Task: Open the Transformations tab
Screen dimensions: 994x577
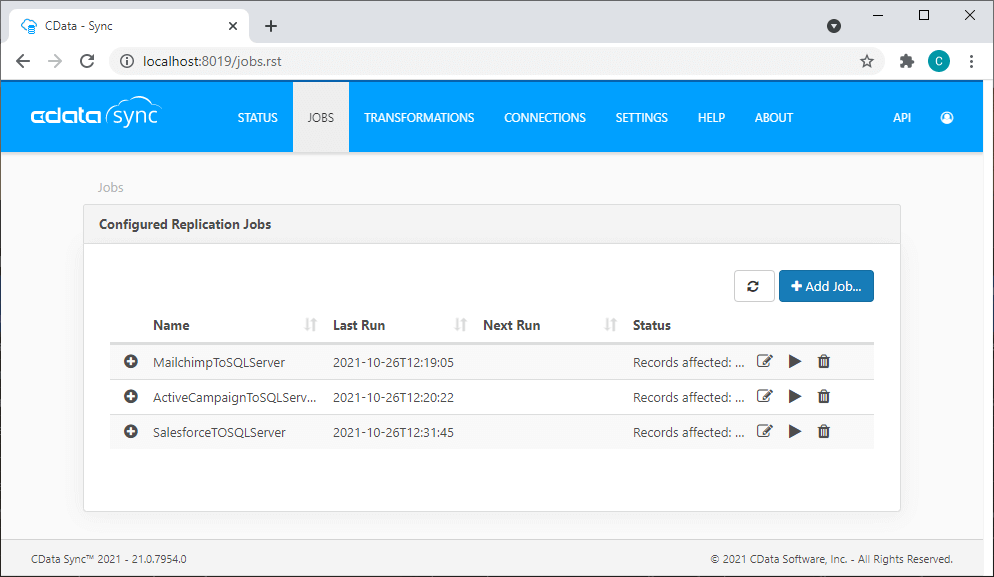Action: point(419,118)
